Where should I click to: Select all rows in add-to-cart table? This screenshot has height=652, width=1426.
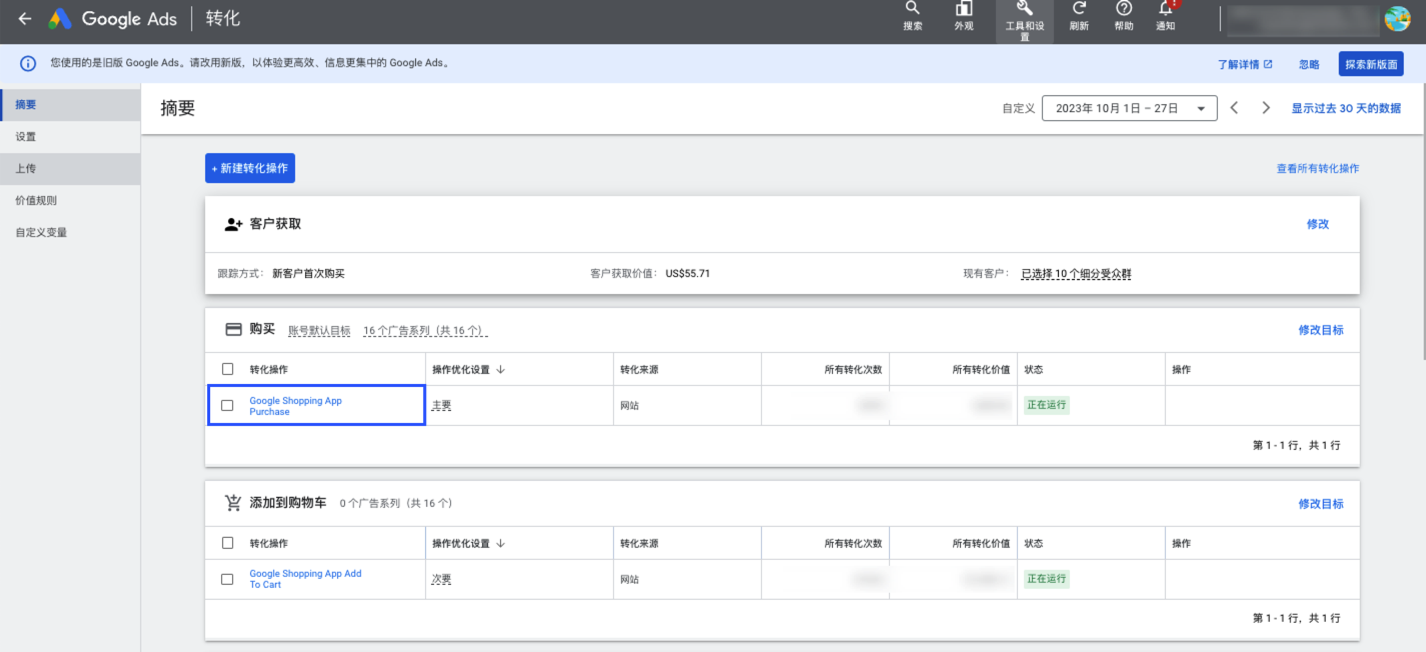[x=227, y=543]
